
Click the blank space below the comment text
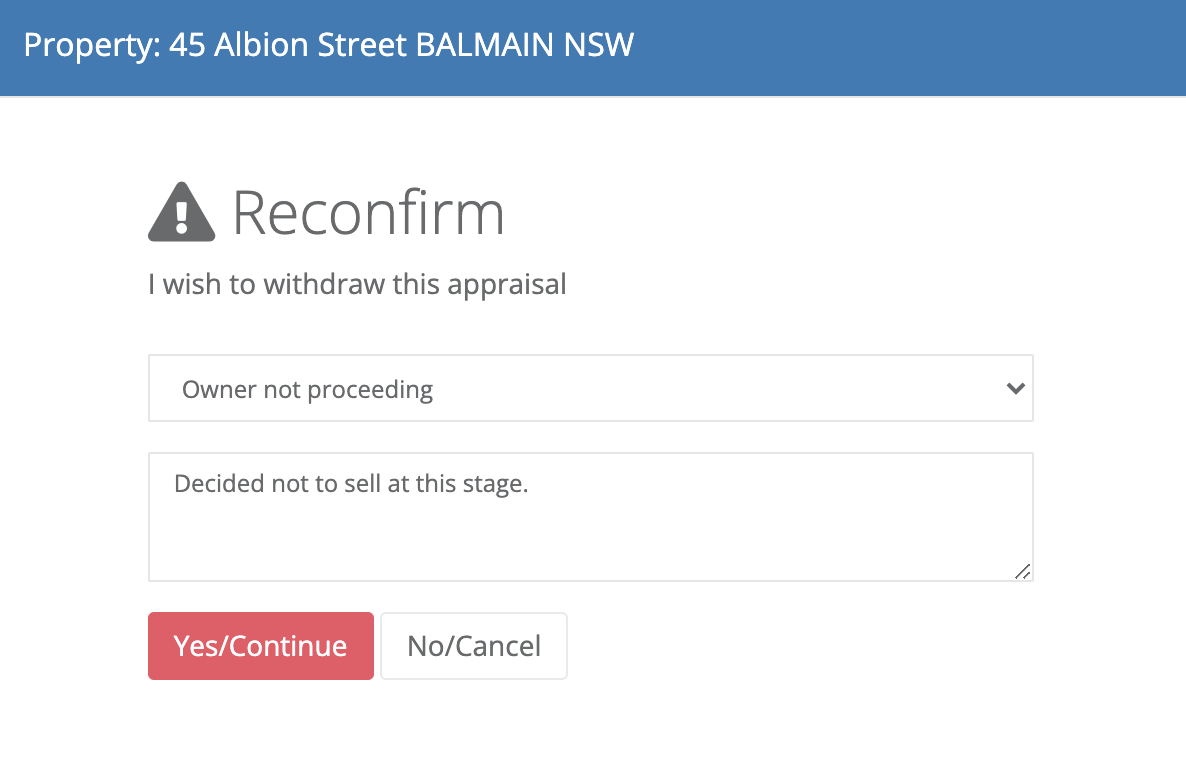(590, 541)
